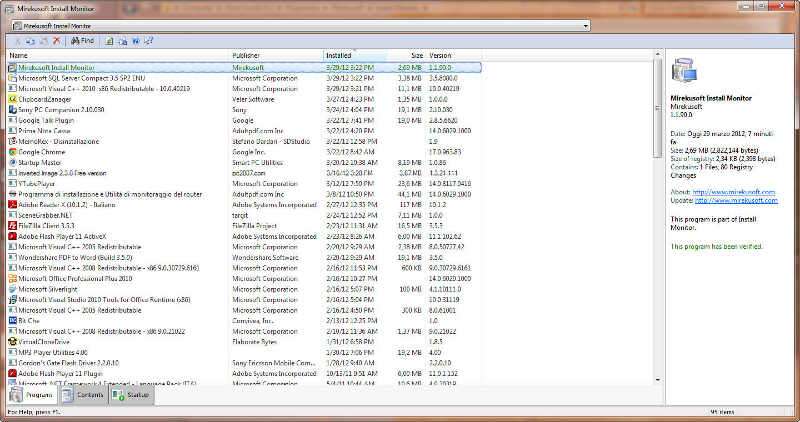Click the address bar's Install Monitor icon
This screenshot has width=800, height=422.
click(17, 26)
